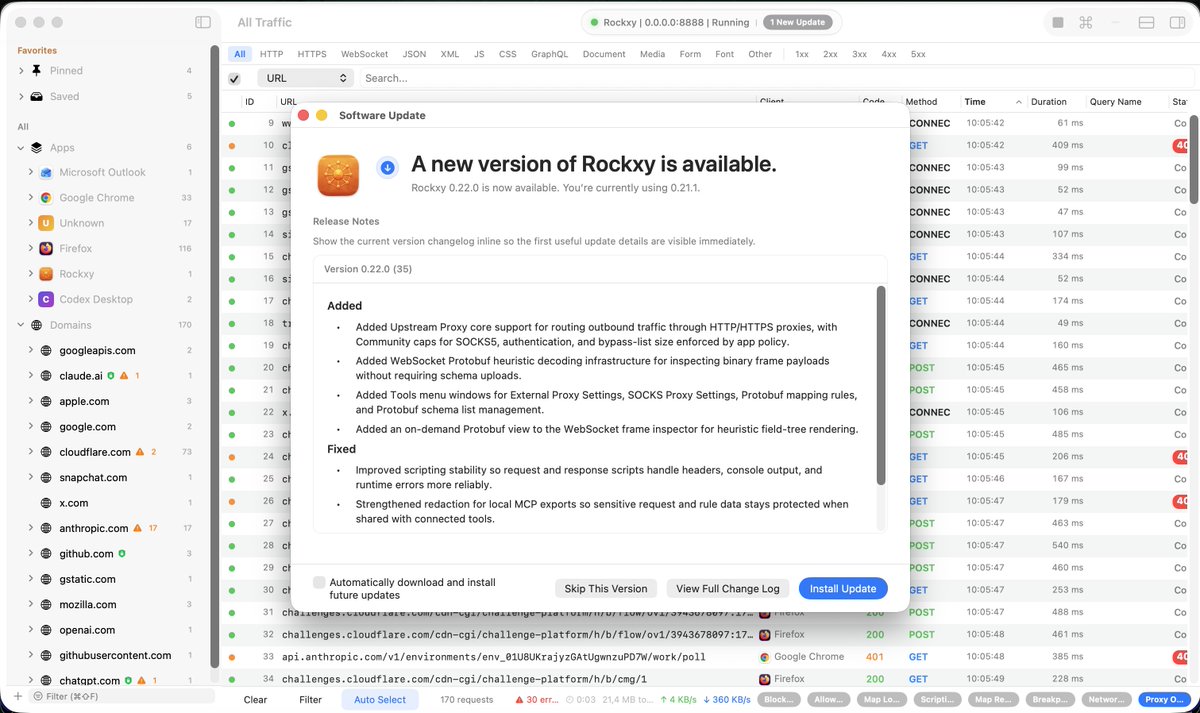
Task: Expand the googleapis.com domain entry
Action: (x=31, y=351)
